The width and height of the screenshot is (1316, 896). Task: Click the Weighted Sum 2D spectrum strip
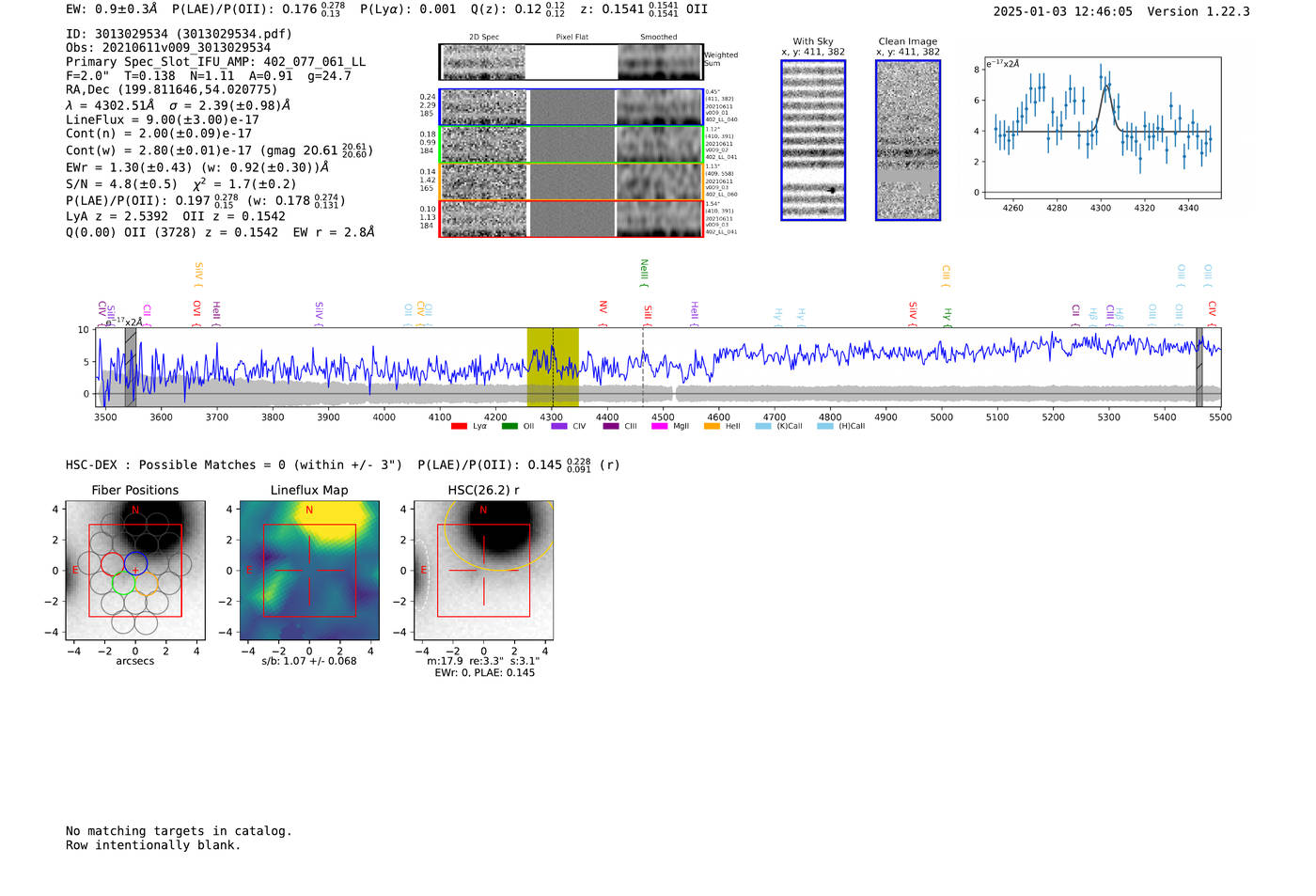click(x=572, y=62)
